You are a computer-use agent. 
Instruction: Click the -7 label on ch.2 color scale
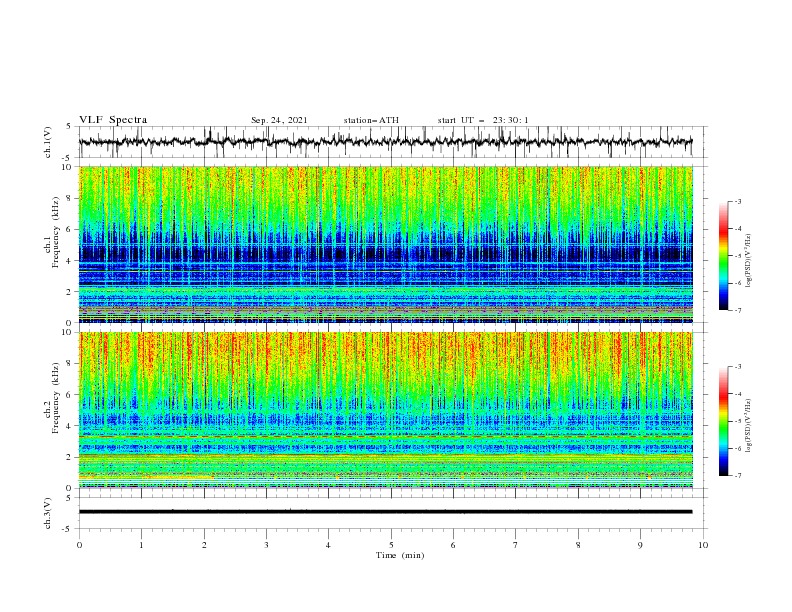tap(737, 476)
